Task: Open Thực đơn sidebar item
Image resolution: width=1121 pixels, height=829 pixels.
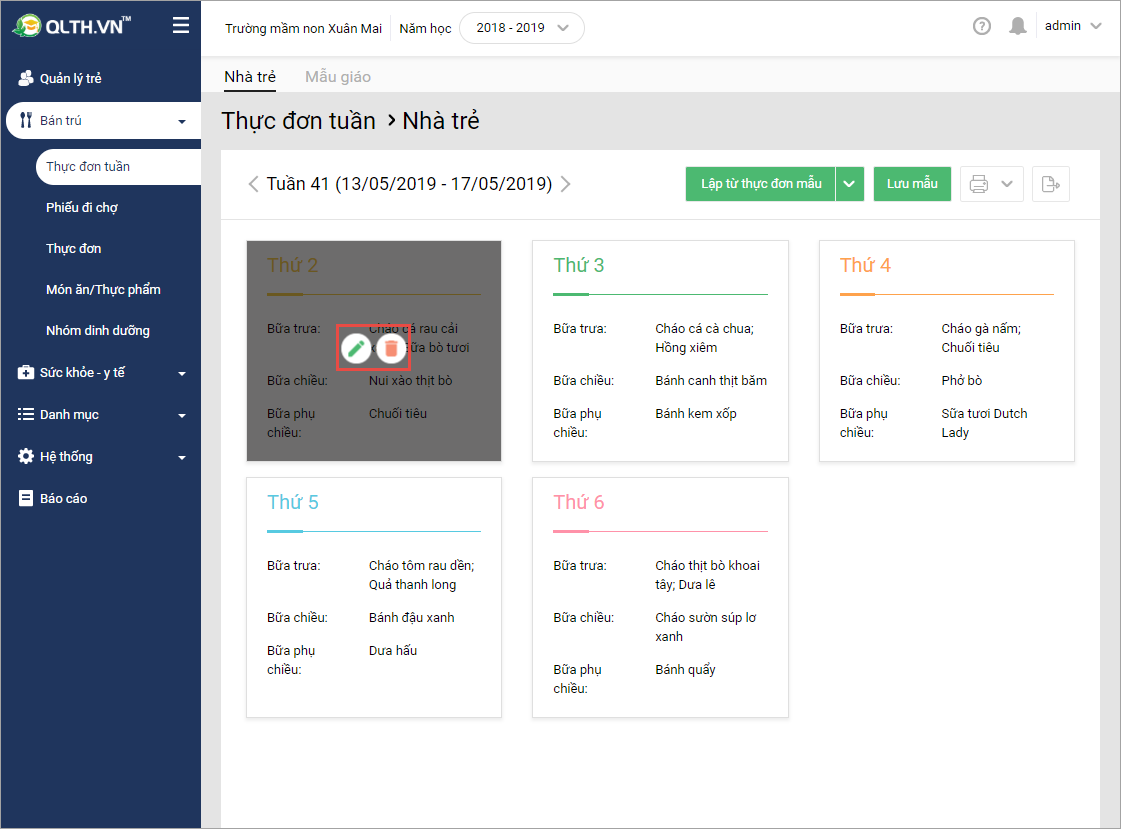Action: 74,249
